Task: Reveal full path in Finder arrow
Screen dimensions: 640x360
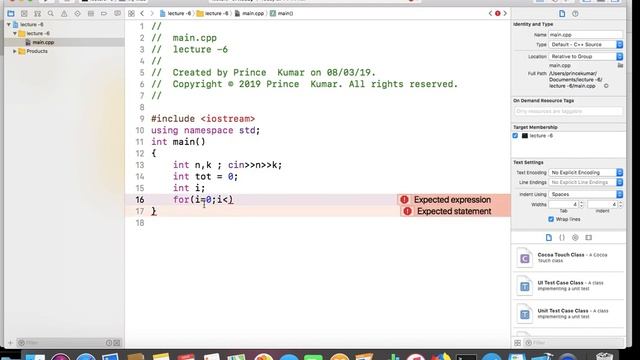Action: pyautogui.click(x=606, y=86)
